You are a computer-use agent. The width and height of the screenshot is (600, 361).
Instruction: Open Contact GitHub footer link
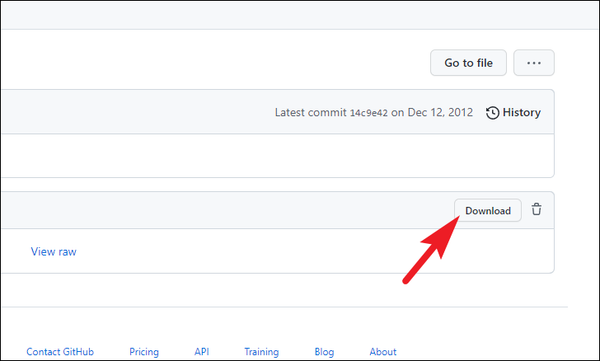coord(60,351)
